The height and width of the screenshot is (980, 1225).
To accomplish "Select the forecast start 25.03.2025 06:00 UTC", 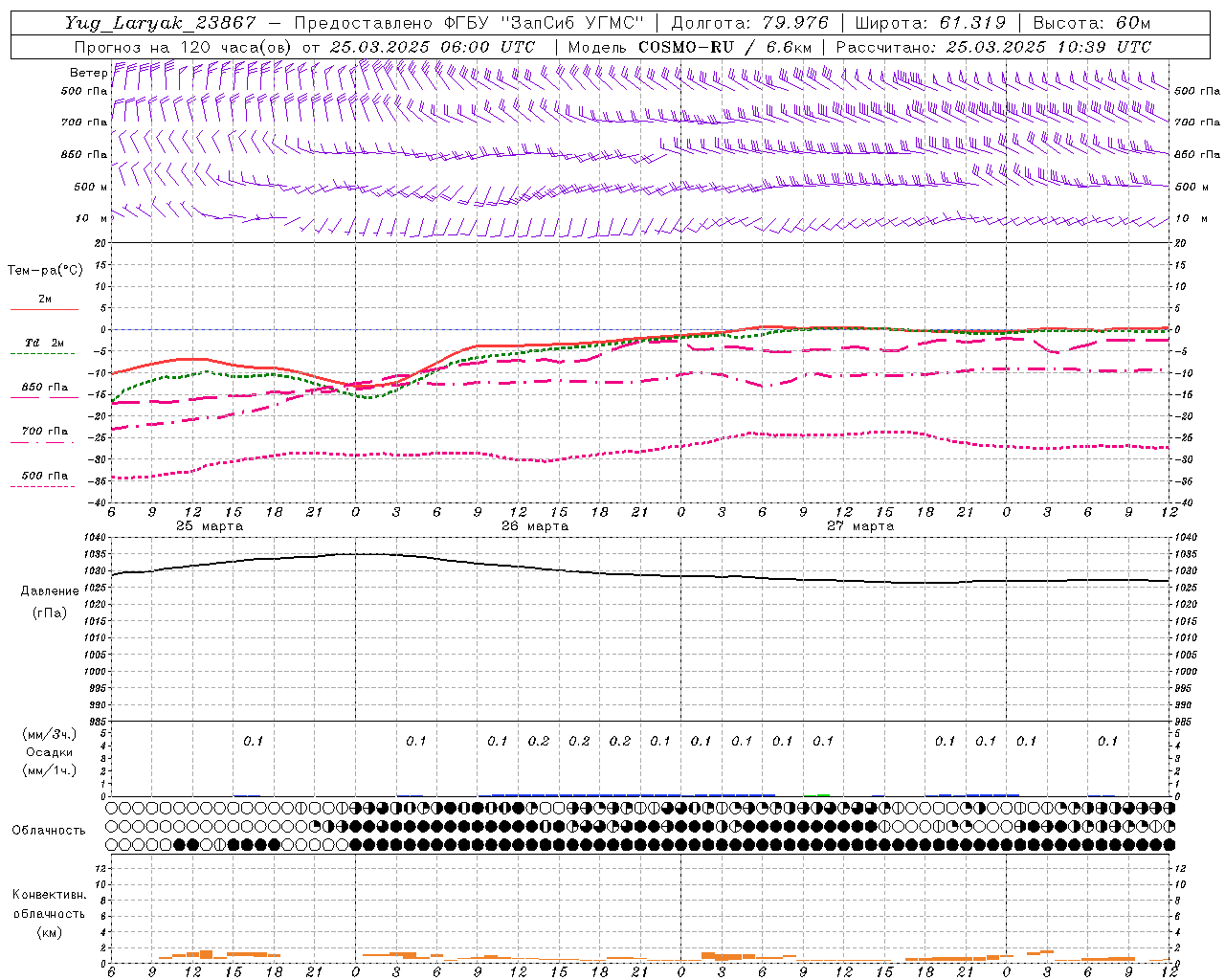I will tap(433, 47).
